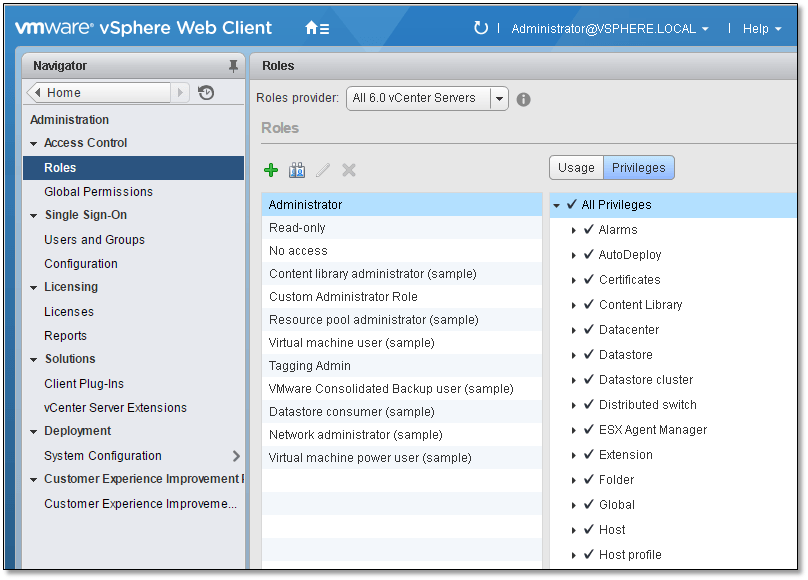Expand AutoDeploy privilege node
Screen dimensions: 808x580
pyautogui.click(x=573, y=255)
